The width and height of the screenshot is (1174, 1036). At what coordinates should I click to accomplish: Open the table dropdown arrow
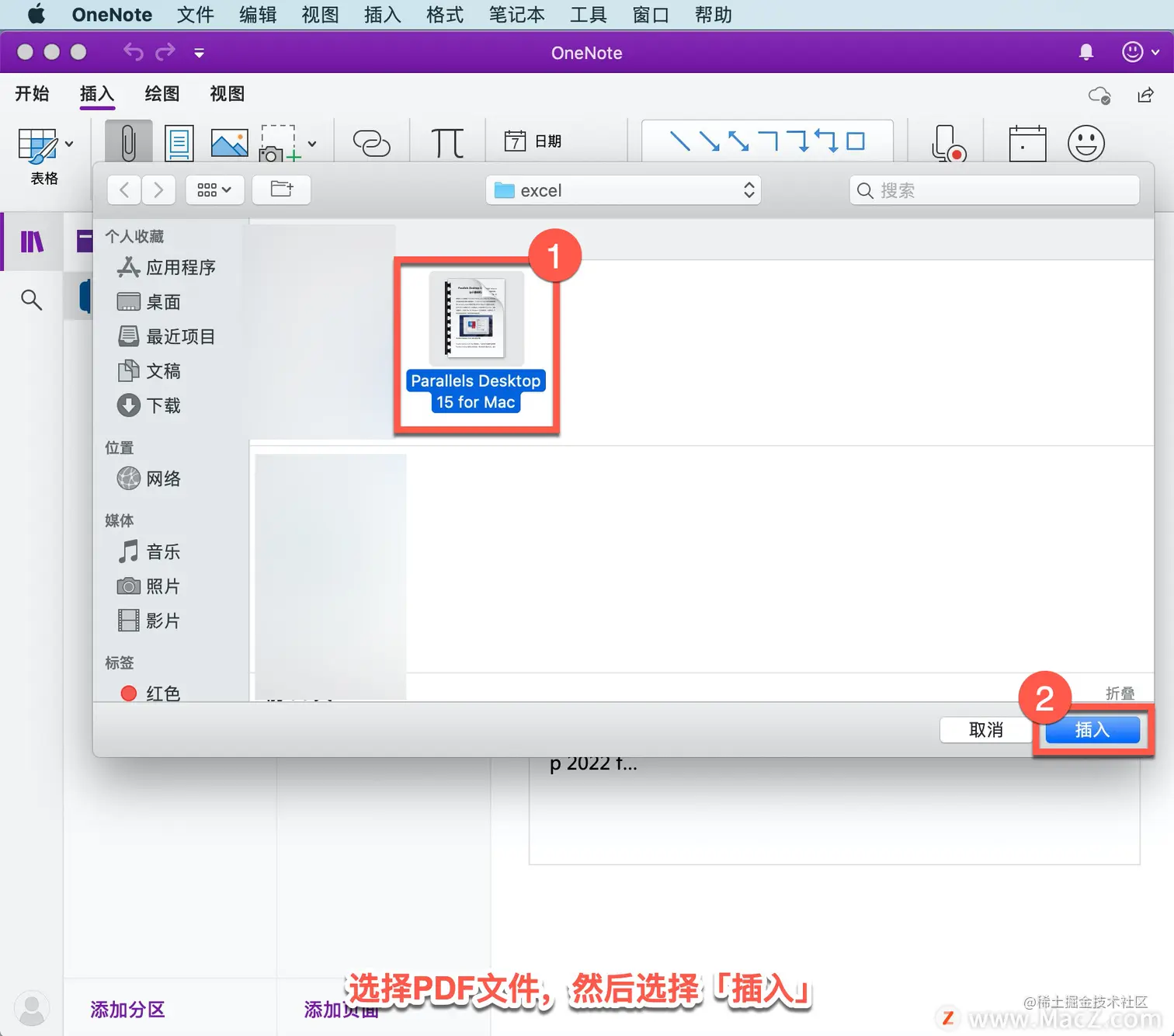pyautogui.click(x=69, y=144)
